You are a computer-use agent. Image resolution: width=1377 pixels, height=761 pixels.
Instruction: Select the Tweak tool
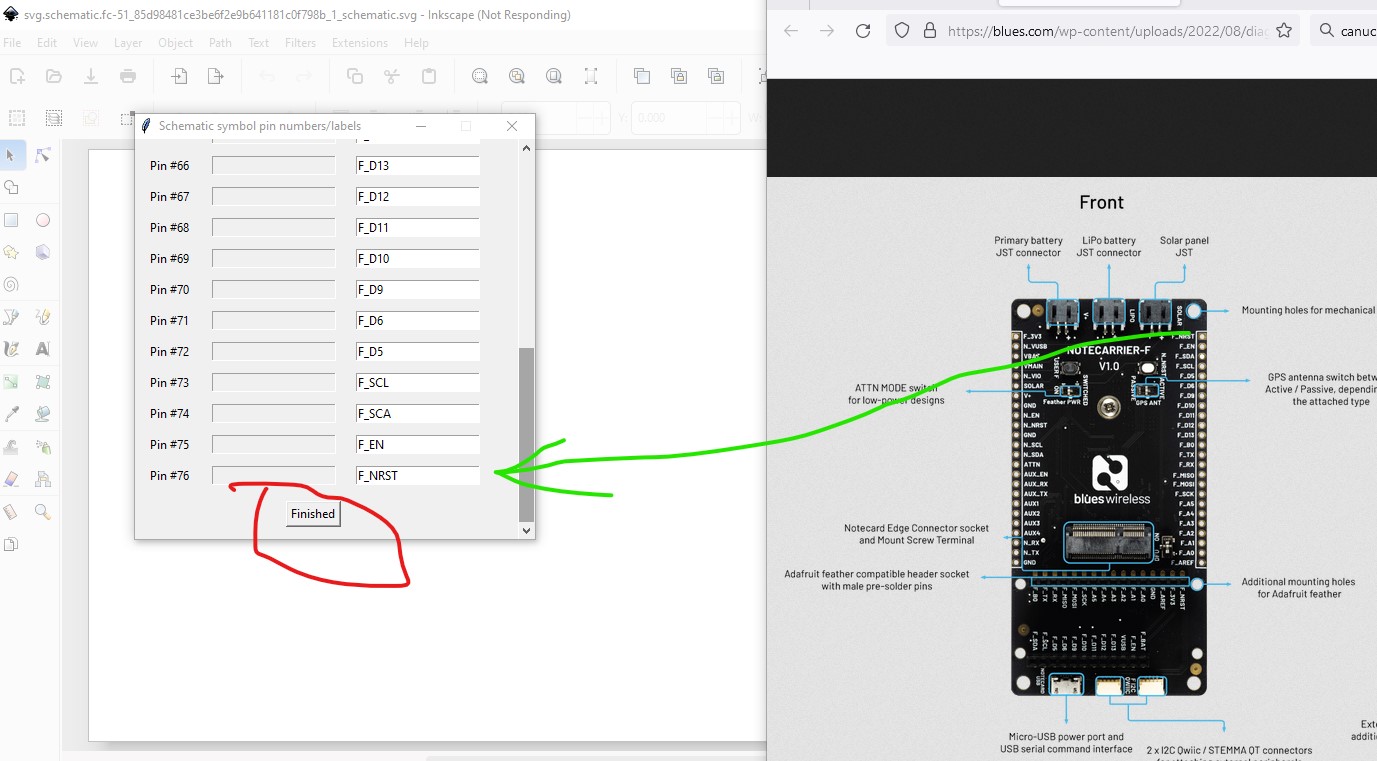pyautogui.click(x=11, y=447)
